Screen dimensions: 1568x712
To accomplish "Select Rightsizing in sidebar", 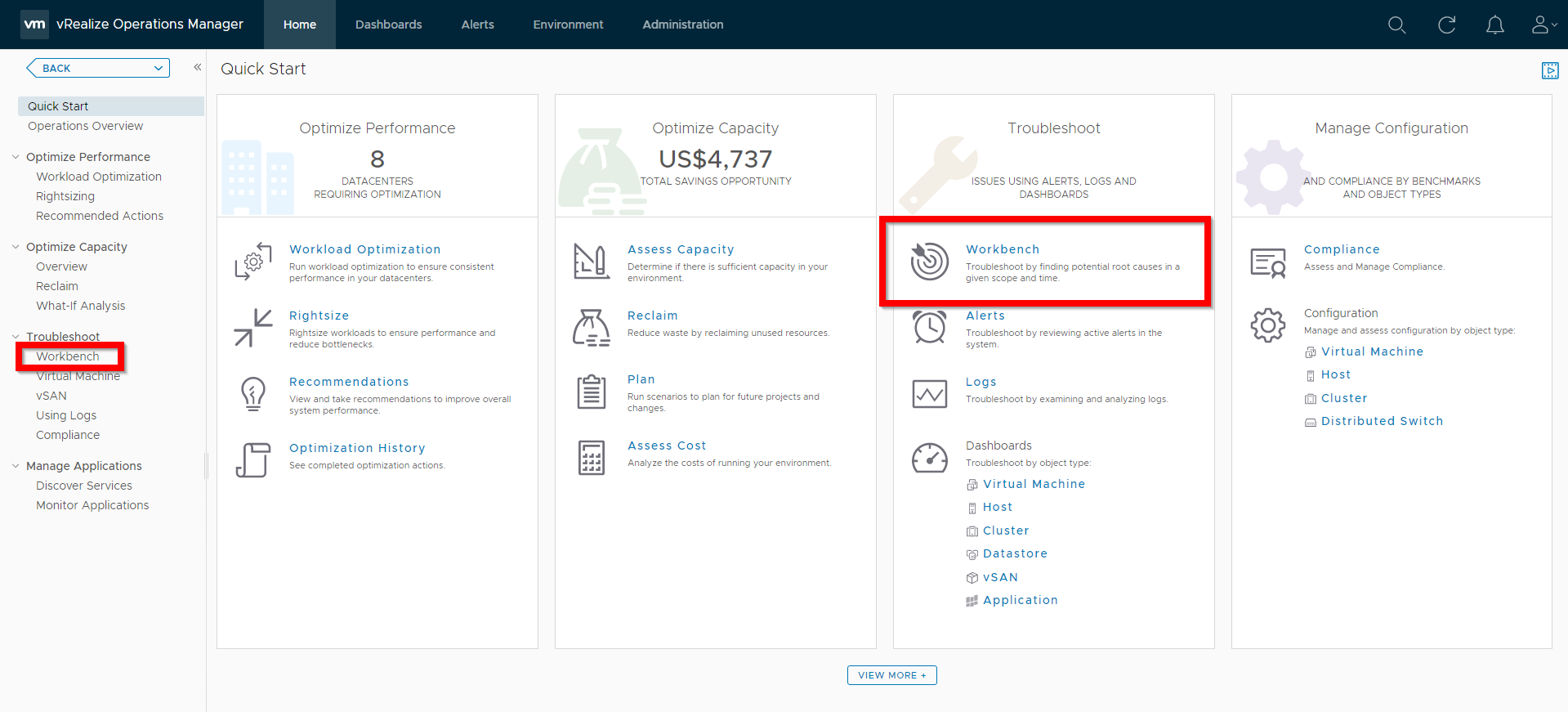I will [65, 196].
